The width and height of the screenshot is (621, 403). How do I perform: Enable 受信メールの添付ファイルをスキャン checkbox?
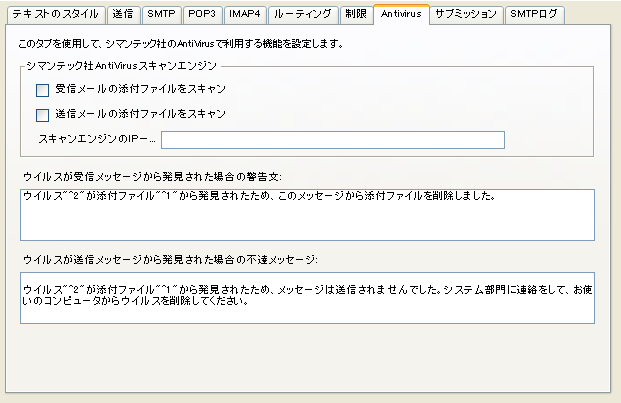pyautogui.click(x=42, y=90)
